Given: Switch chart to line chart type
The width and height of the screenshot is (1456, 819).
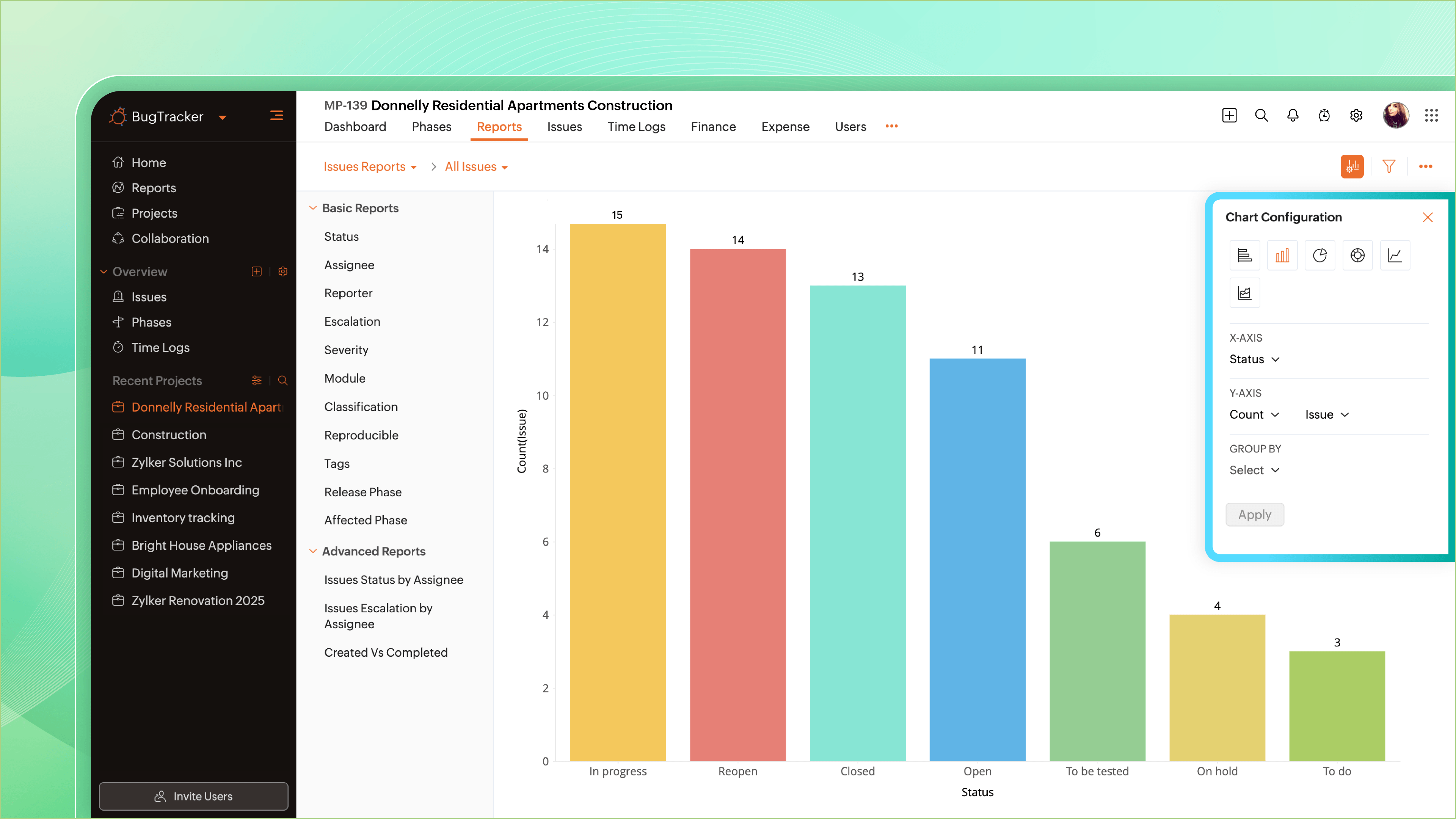Looking at the screenshot, I should (x=1395, y=255).
